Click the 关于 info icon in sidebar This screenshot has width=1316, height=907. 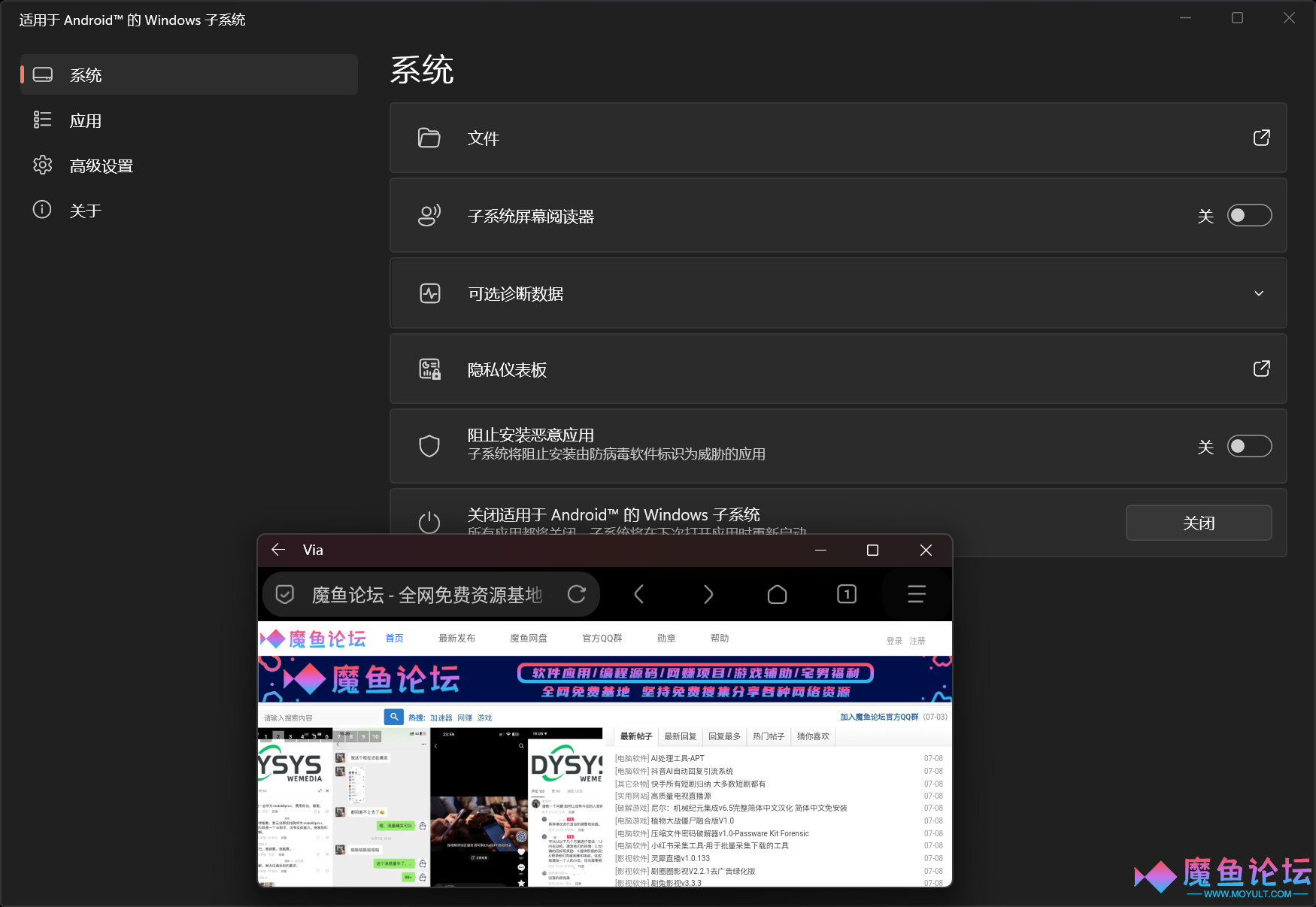pyautogui.click(x=42, y=209)
